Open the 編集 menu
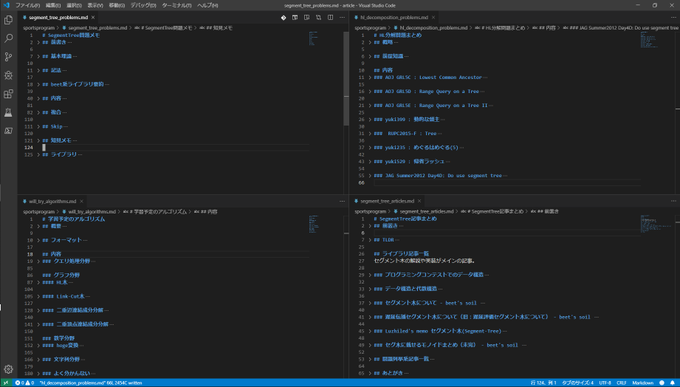 [54, 5]
